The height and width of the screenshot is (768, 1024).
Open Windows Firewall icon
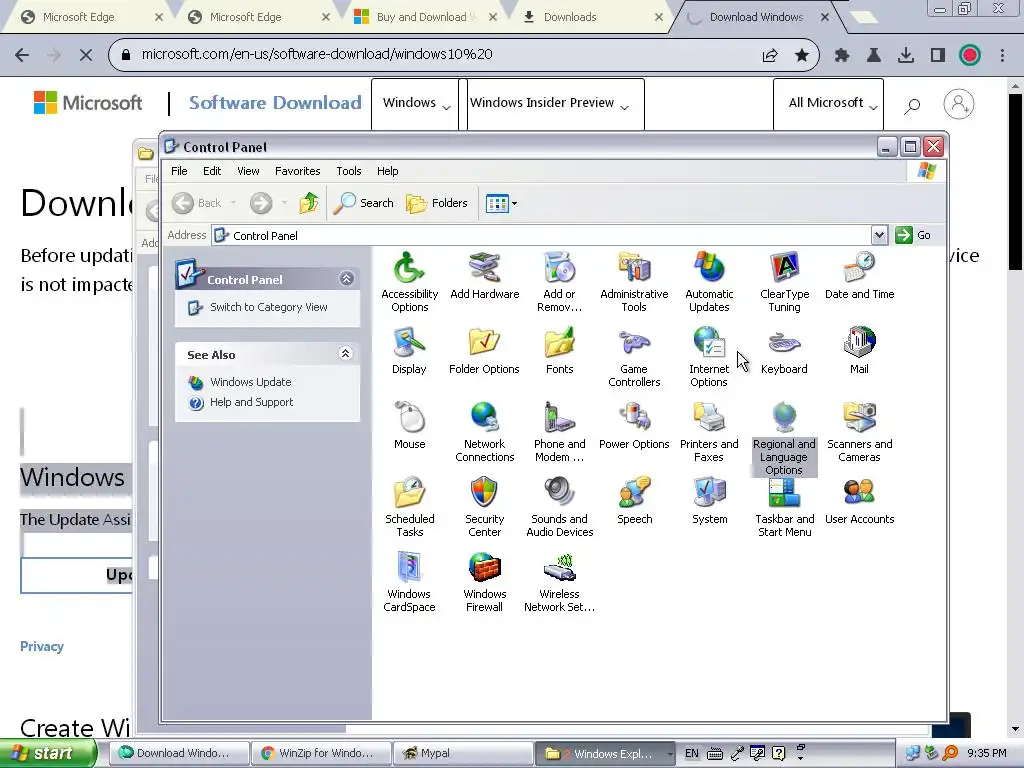(x=485, y=583)
